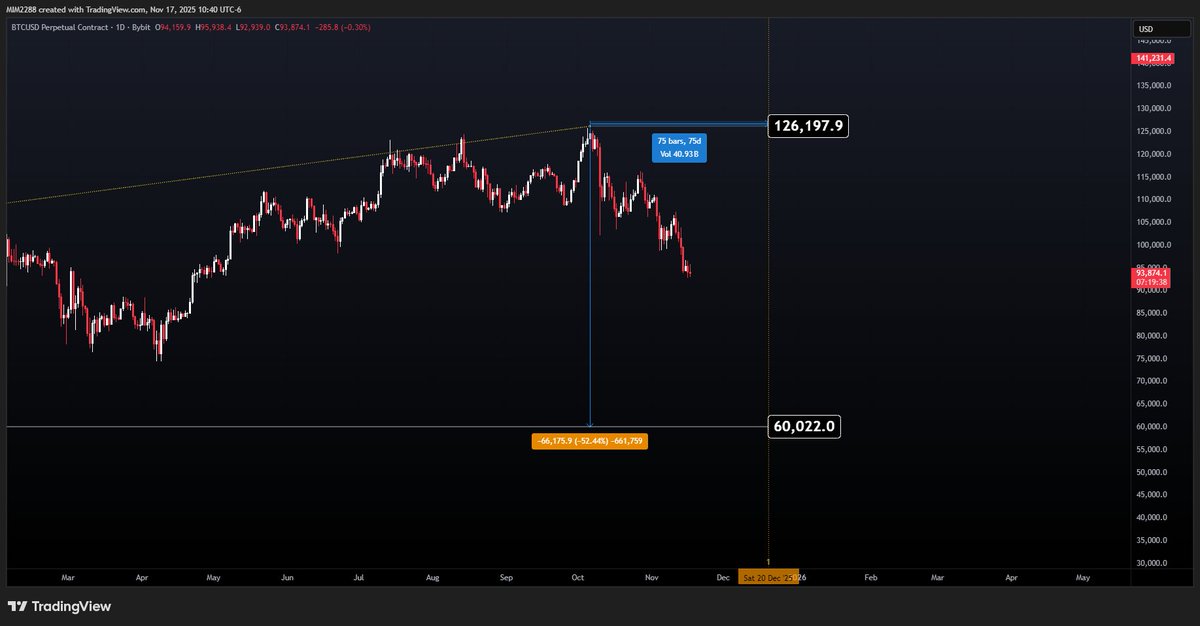
Task: Click the Sep label on time axis
Action: point(506,578)
